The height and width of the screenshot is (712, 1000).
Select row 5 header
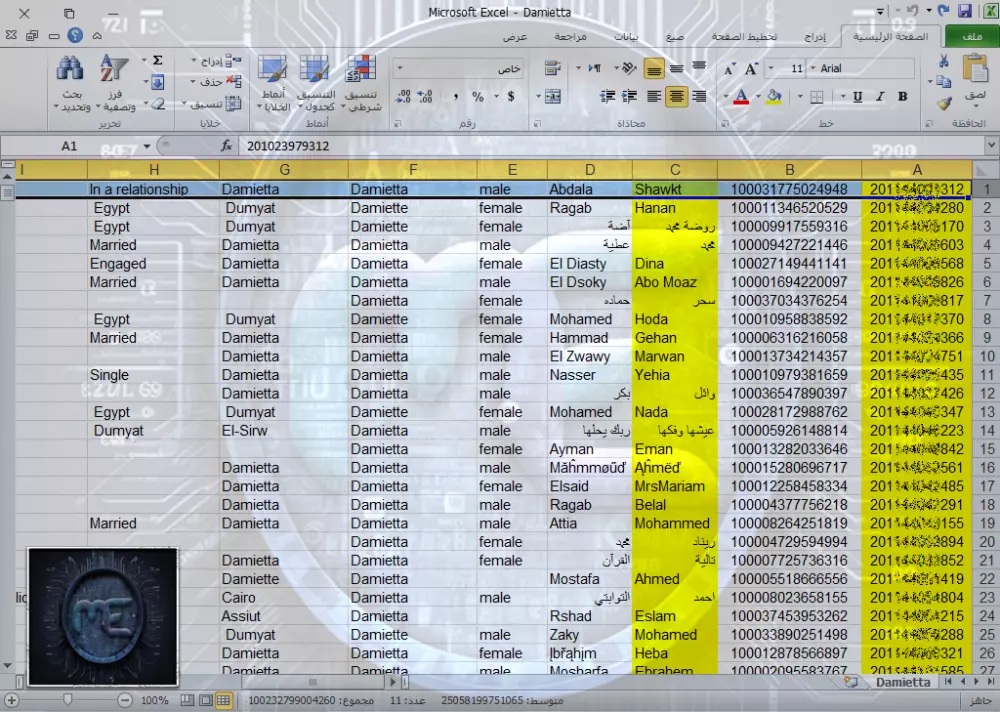pyautogui.click(x=987, y=263)
